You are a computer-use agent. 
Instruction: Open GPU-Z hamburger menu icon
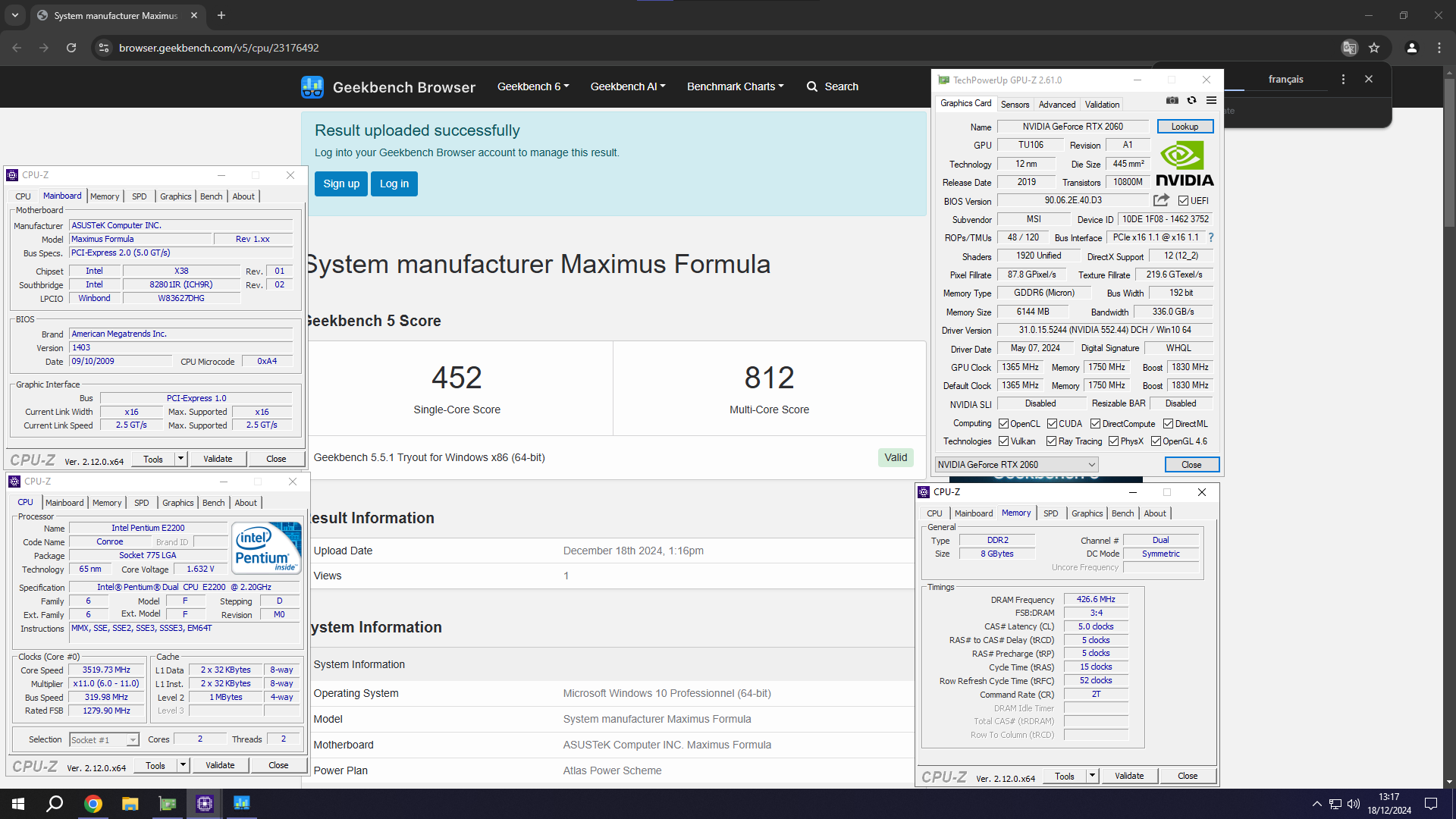pos(1211,100)
